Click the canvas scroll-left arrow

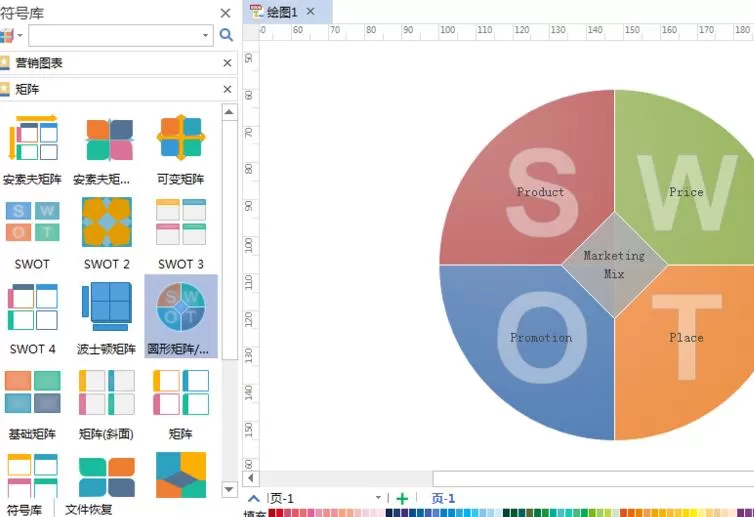point(251,478)
